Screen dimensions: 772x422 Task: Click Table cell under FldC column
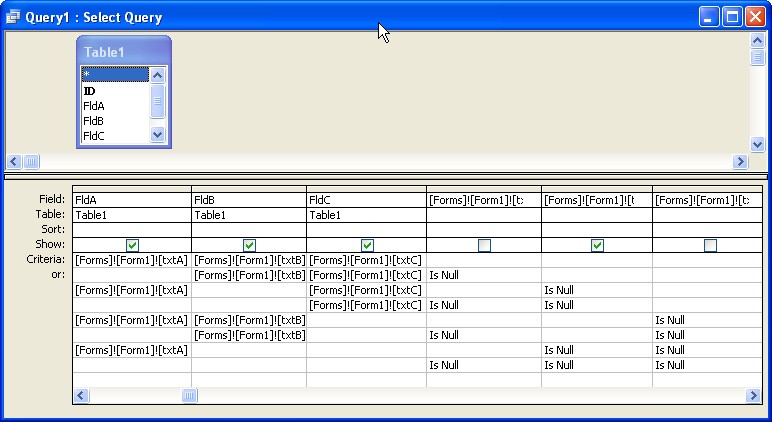[x=367, y=215]
